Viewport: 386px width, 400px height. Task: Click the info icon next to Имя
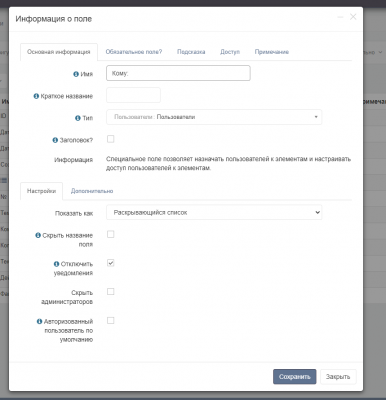click(76, 74)
